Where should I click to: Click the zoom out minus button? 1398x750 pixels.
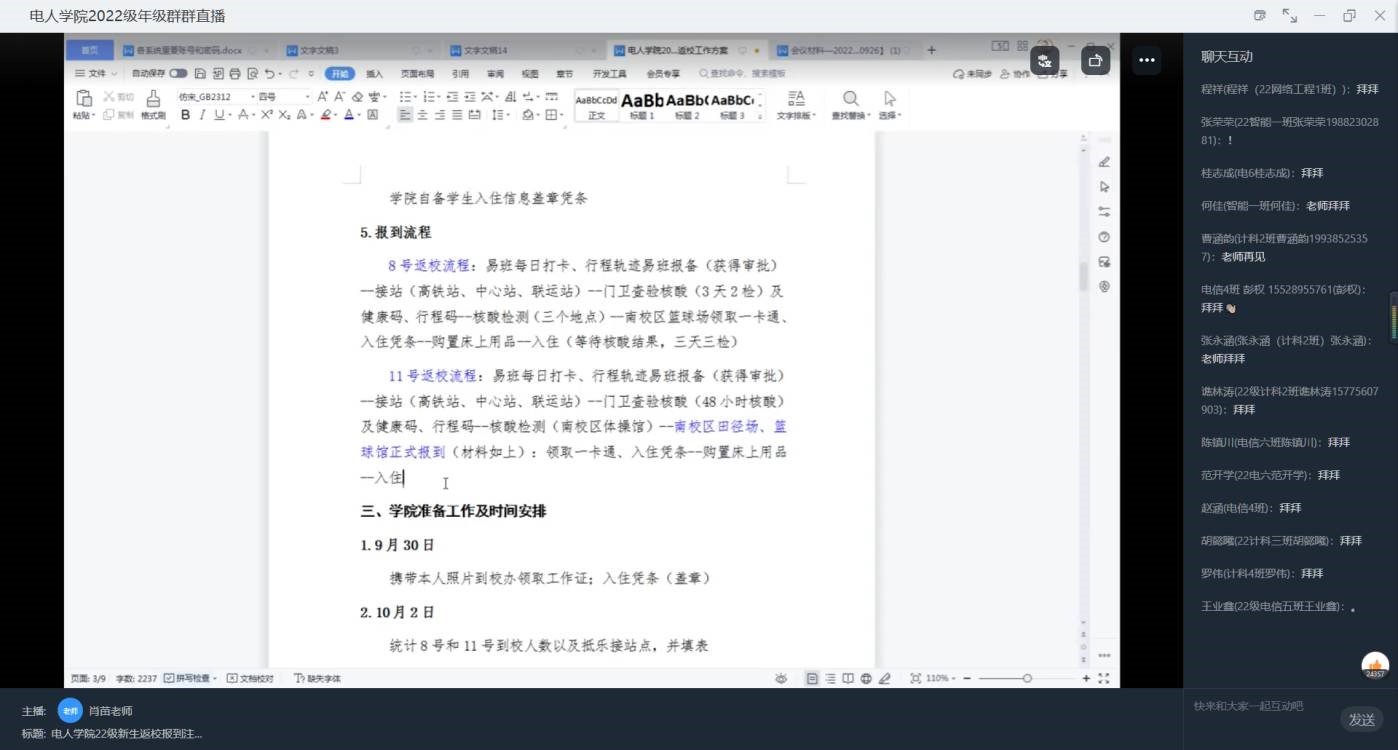coord(967,678)
